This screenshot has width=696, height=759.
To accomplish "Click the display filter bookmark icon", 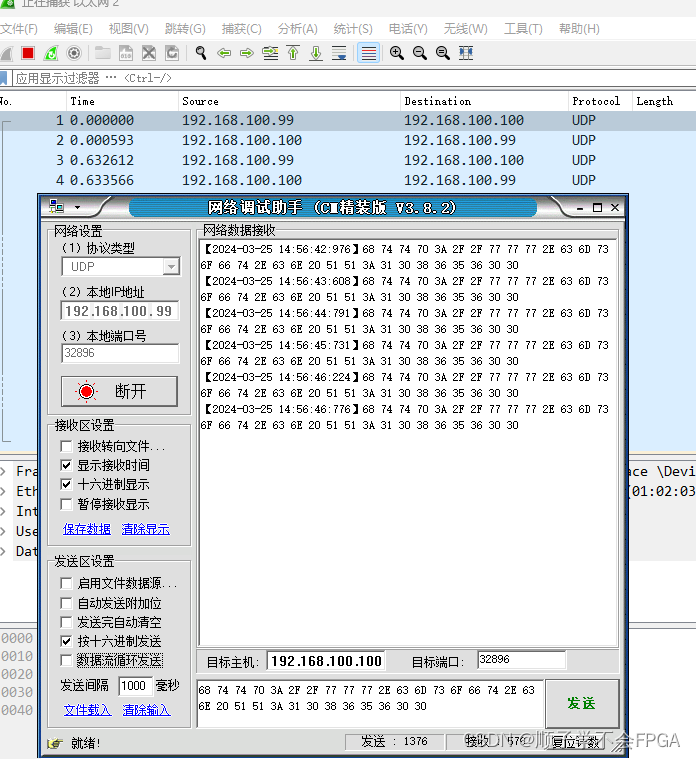I will point(3,78).
